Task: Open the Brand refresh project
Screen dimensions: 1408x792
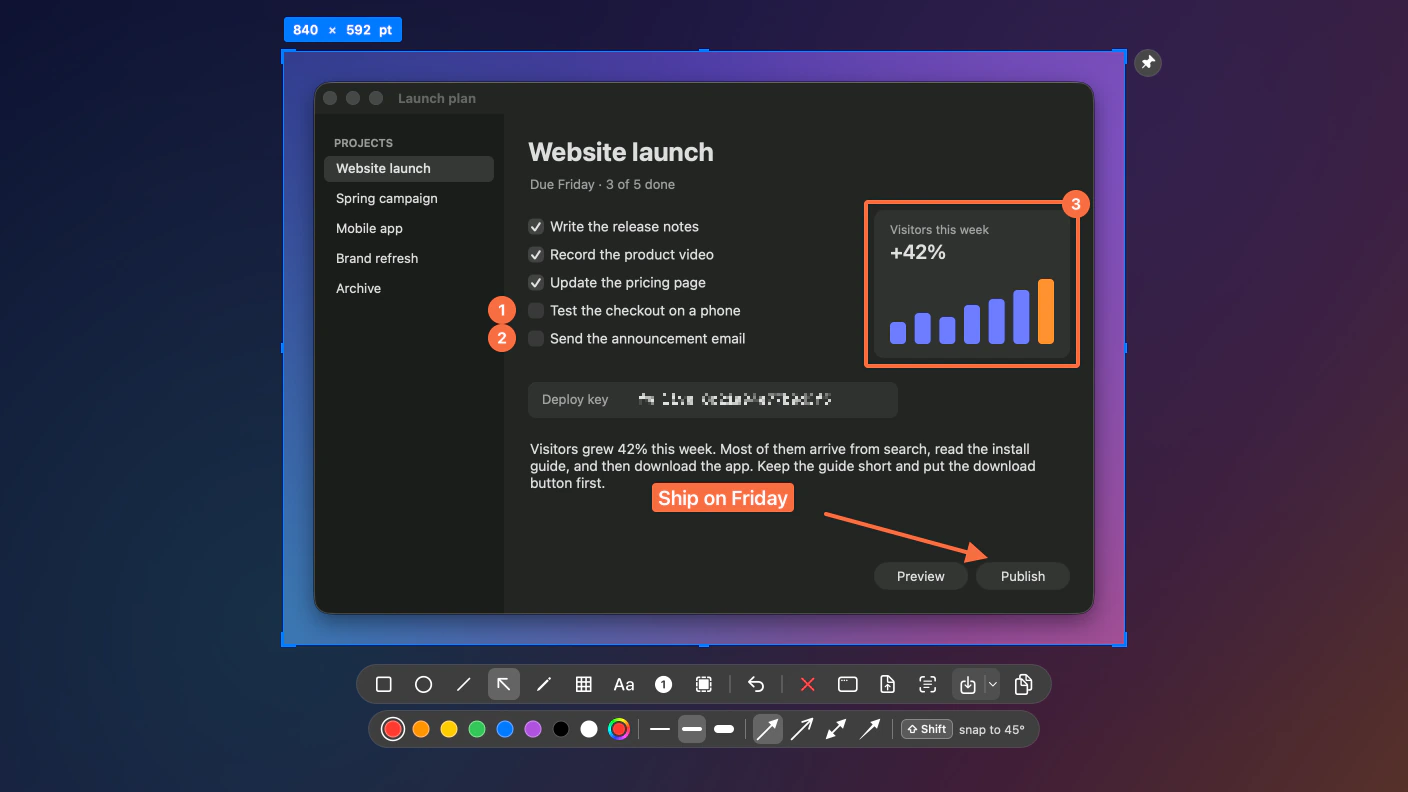Action: pos(409,258)
